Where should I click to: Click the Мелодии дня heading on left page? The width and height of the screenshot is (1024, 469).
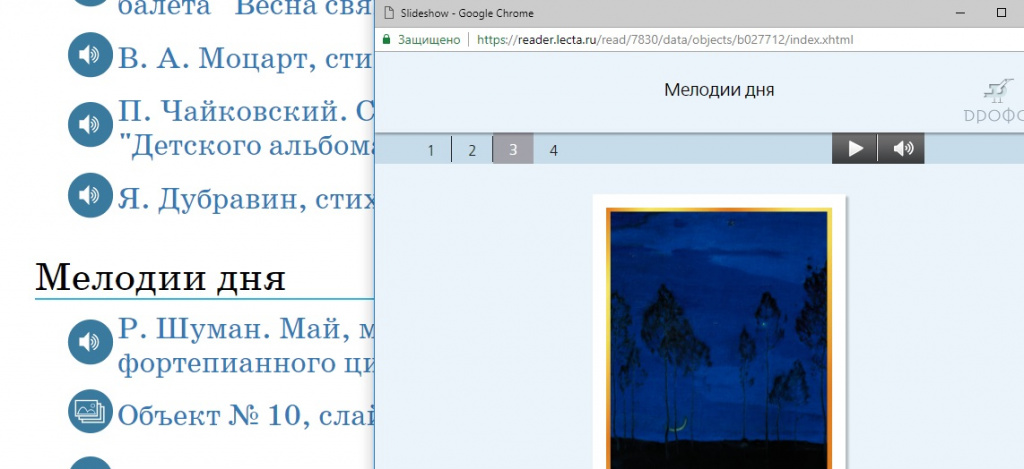160,278
